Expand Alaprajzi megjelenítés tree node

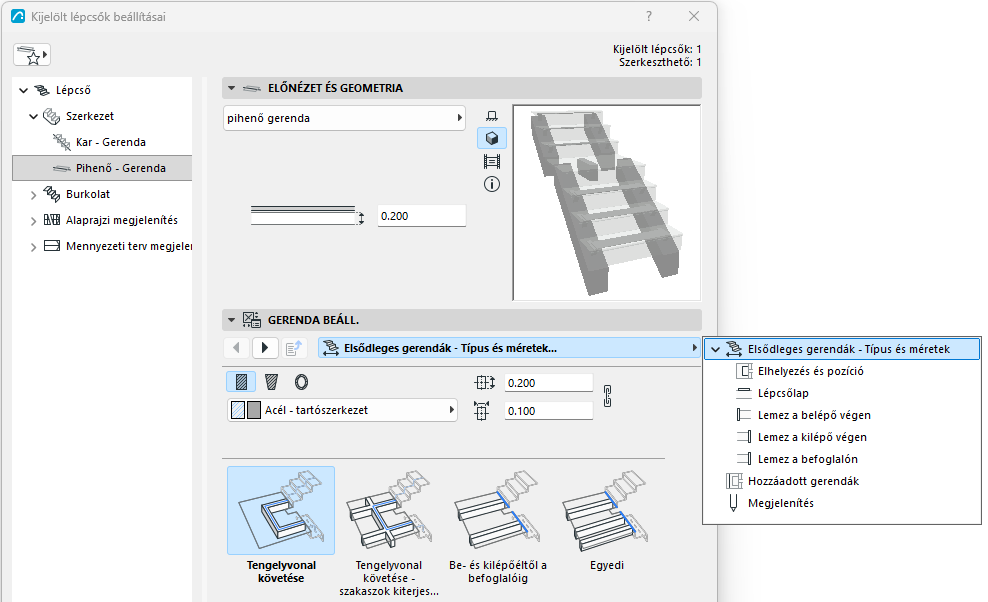tap(33, 221)
